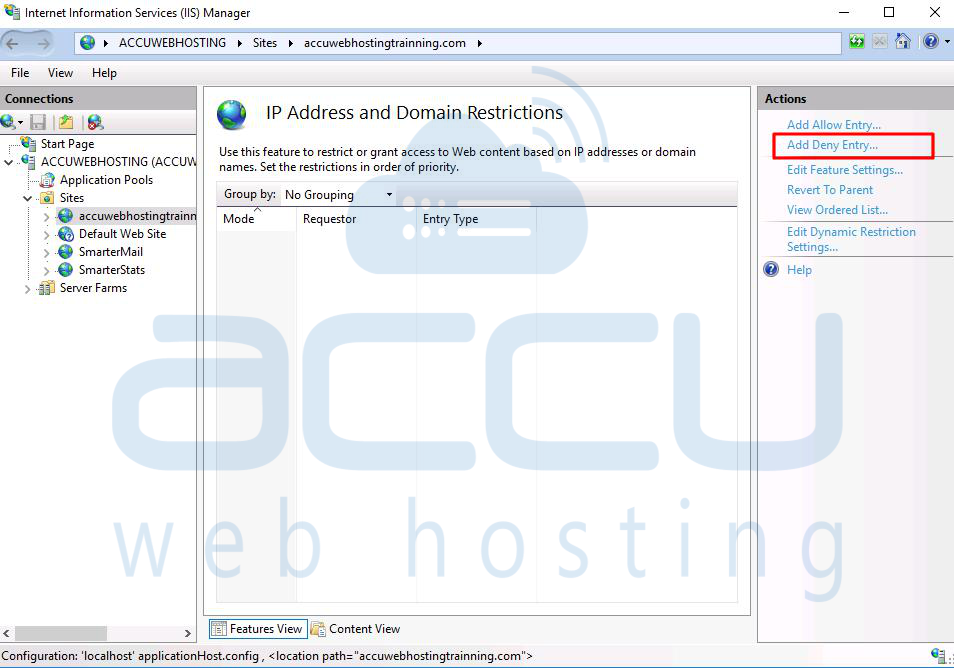Click the Save floppy disk icon in Connections
Screen dimensions: 954x668
point(38,122)
